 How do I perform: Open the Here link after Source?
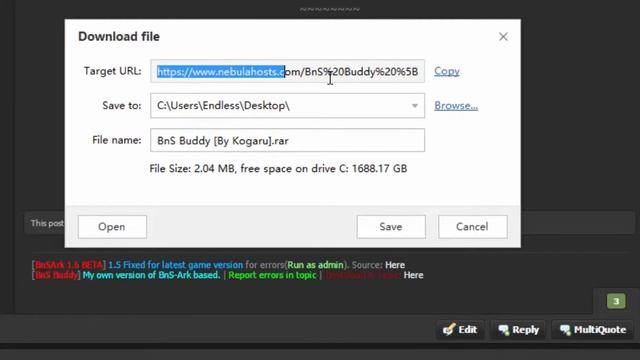pyautogui.click(x=395, y=265)
